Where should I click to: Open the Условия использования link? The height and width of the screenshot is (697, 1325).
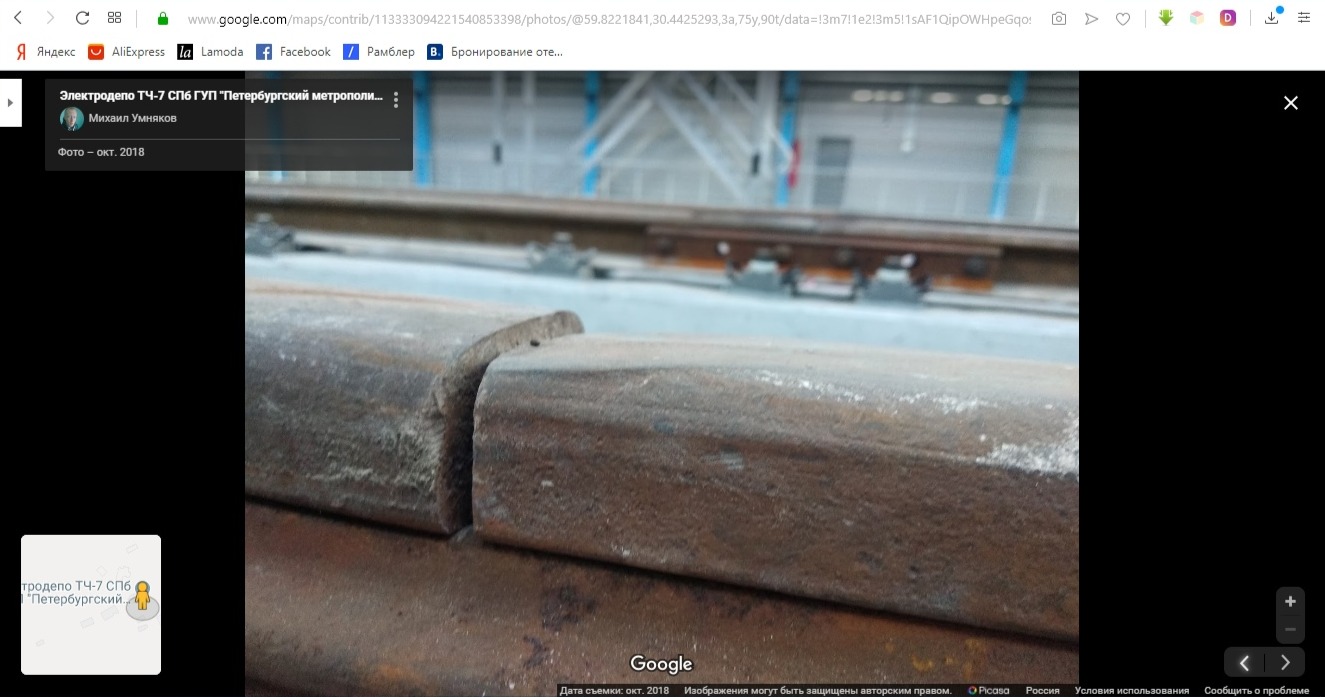(x=1131, y=690)
